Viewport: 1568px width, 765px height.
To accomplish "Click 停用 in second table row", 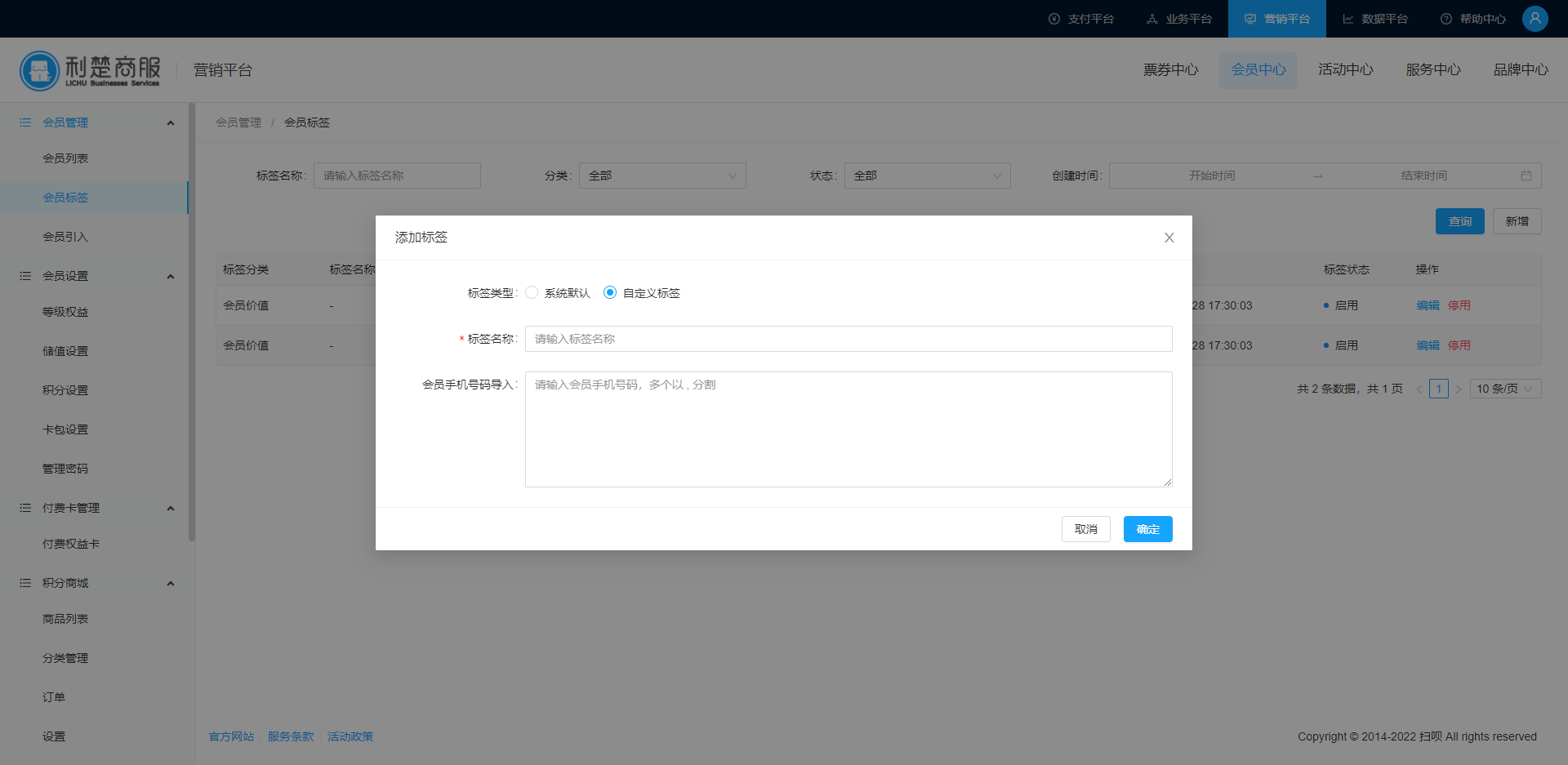I will [1459, 345].
